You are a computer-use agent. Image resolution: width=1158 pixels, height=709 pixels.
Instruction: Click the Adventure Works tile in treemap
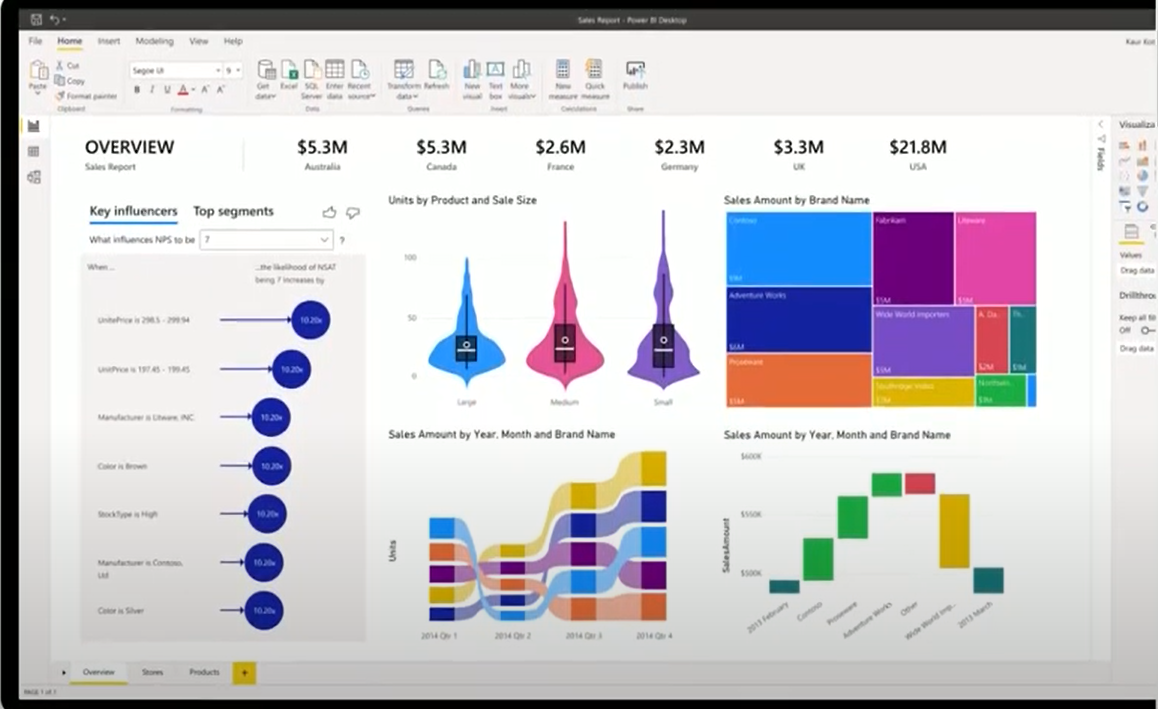(x=798, y=320)
